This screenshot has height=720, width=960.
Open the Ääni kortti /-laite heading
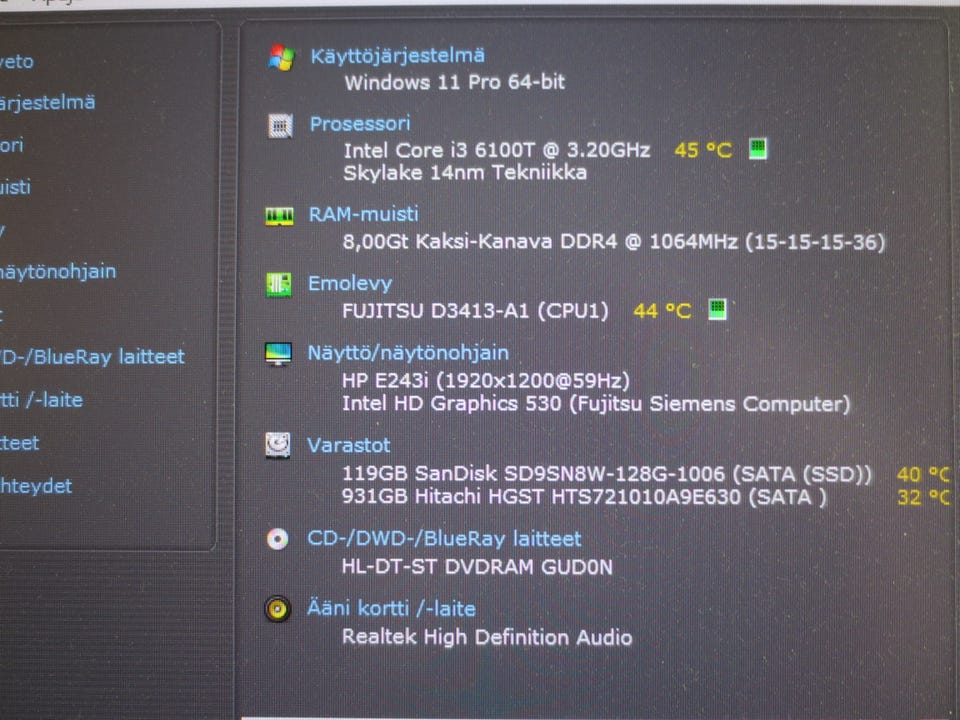pyautogui.click(x=391, y=609)
